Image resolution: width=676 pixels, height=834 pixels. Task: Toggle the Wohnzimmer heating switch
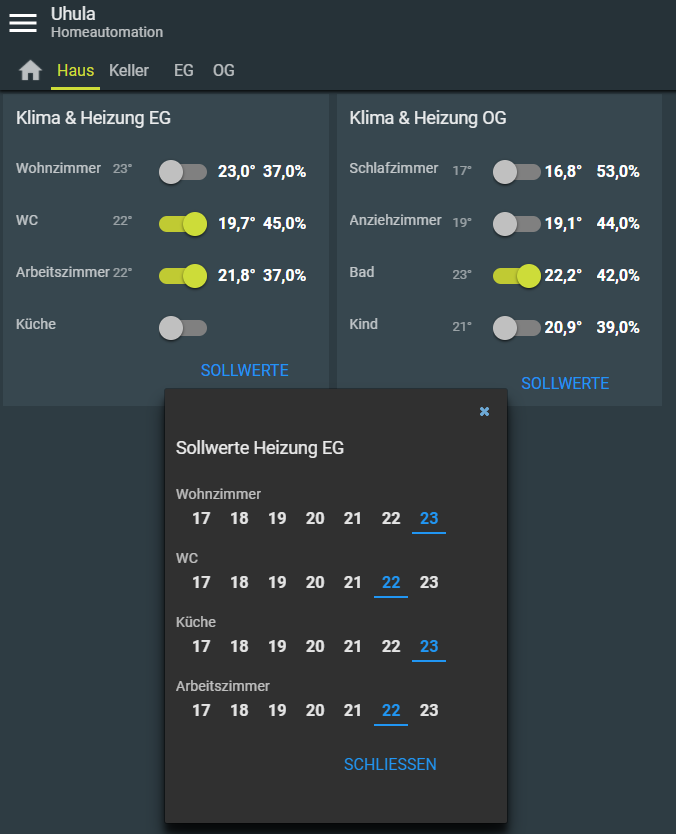pos(182,172)
